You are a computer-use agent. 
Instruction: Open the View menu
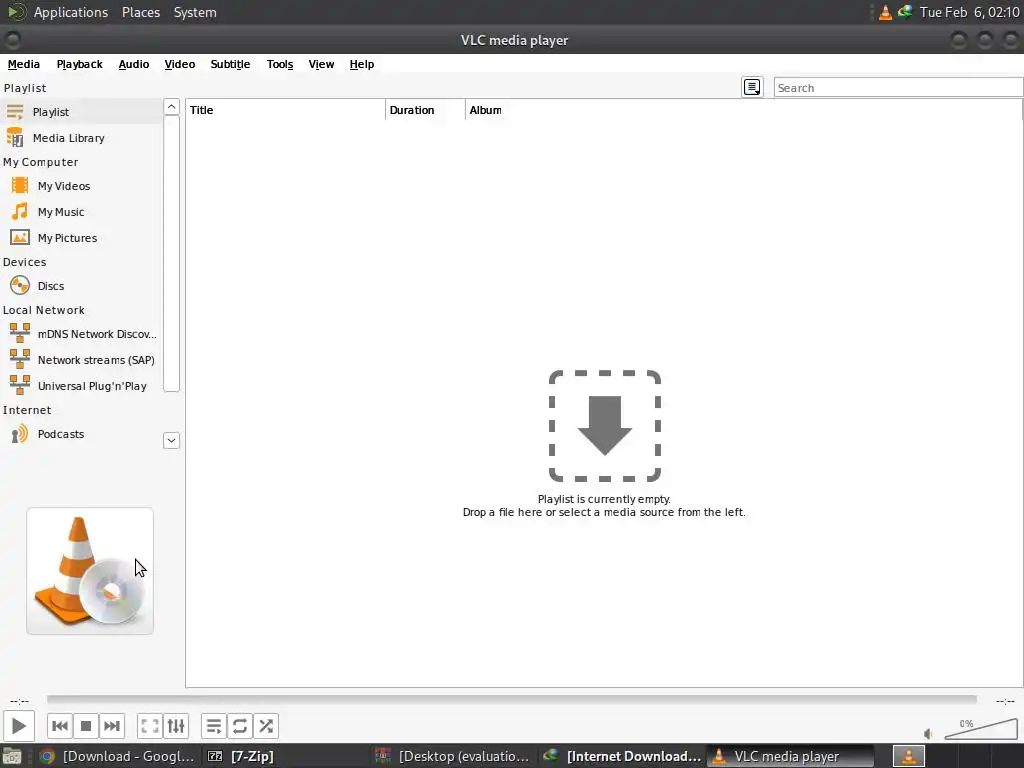pyautogui.click(x=321, y=64)
